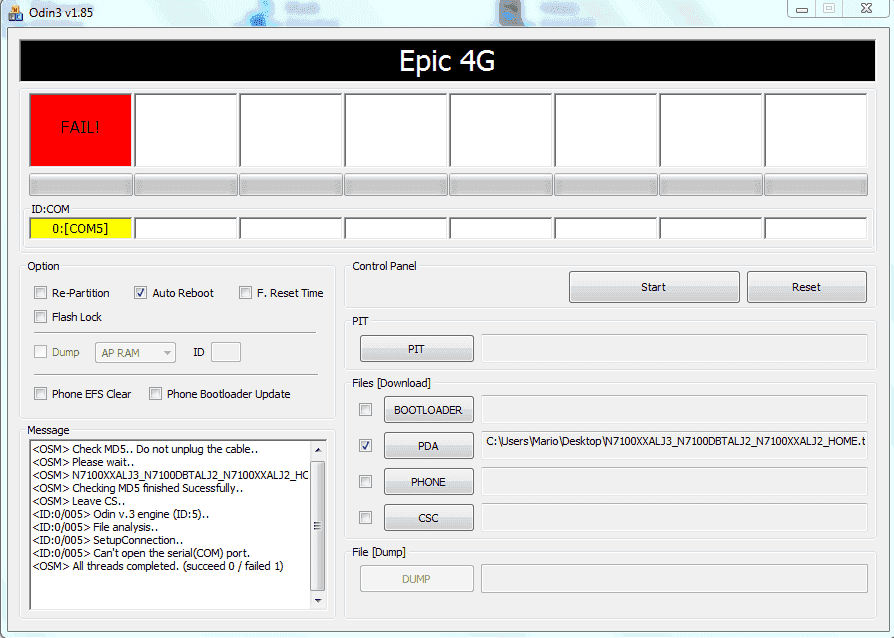
Task: Tick the BOOTLOADER file checkbox
Action: 365,410
